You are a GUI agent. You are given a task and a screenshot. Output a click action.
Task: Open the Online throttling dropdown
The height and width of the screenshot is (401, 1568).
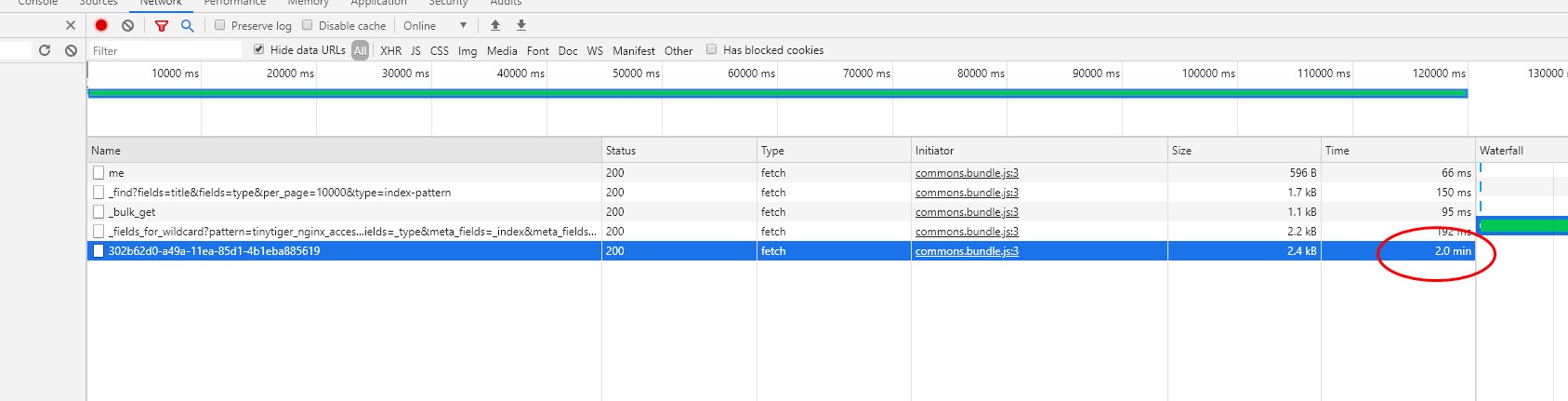435,25
